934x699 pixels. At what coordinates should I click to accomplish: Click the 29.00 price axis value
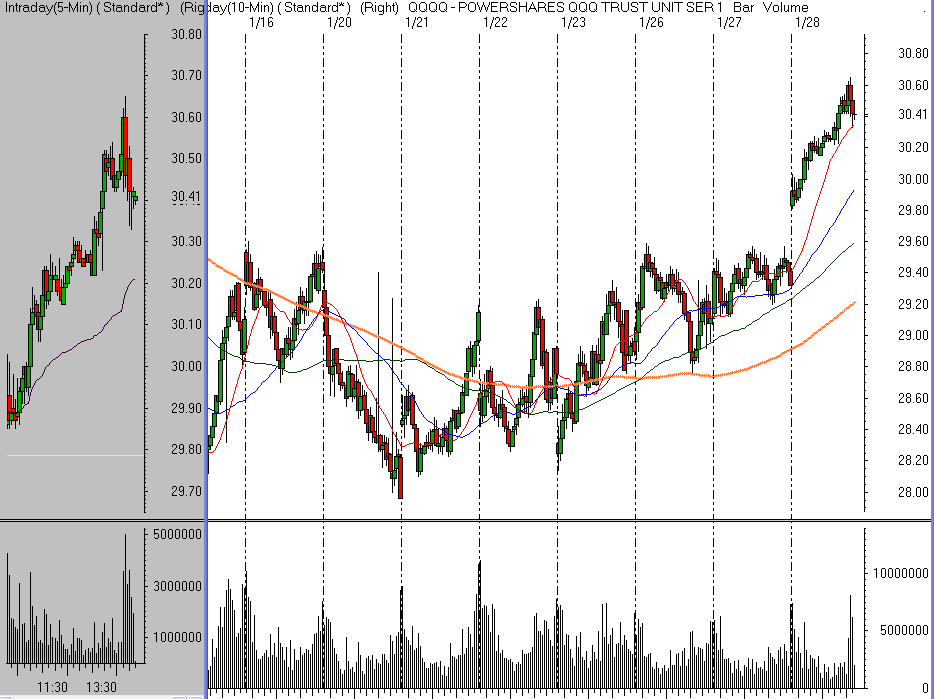click(x=913, y=335)
